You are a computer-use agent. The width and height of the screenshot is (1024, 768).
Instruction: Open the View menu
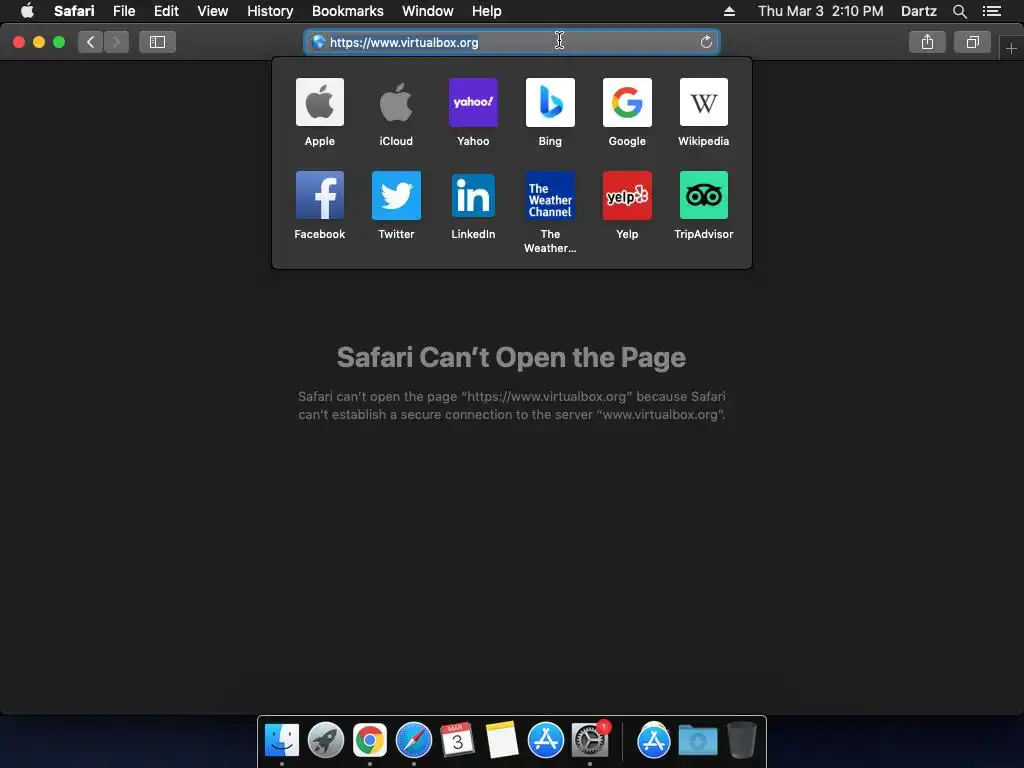(212, 11)
